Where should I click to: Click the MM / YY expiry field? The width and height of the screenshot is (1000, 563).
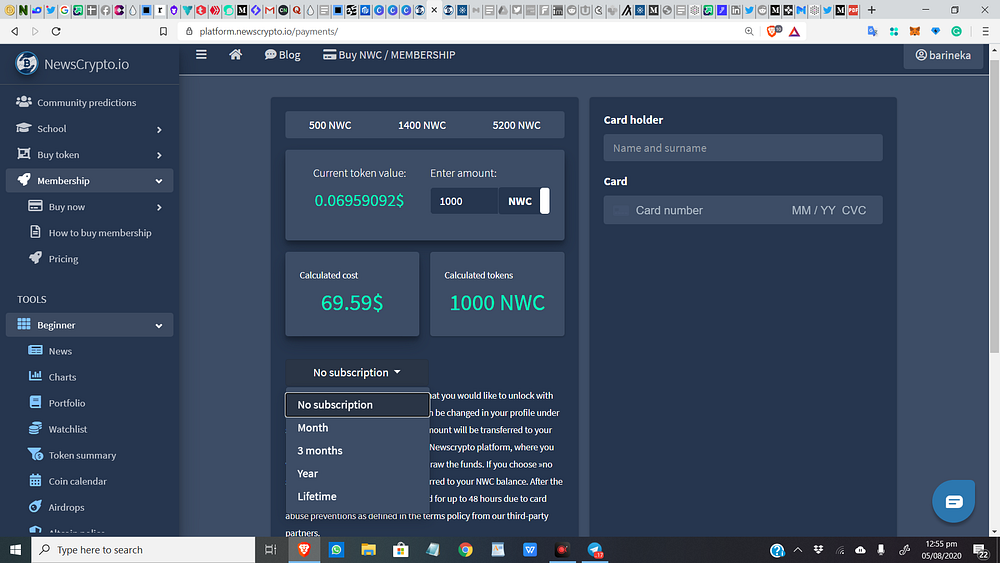[813, 210]
